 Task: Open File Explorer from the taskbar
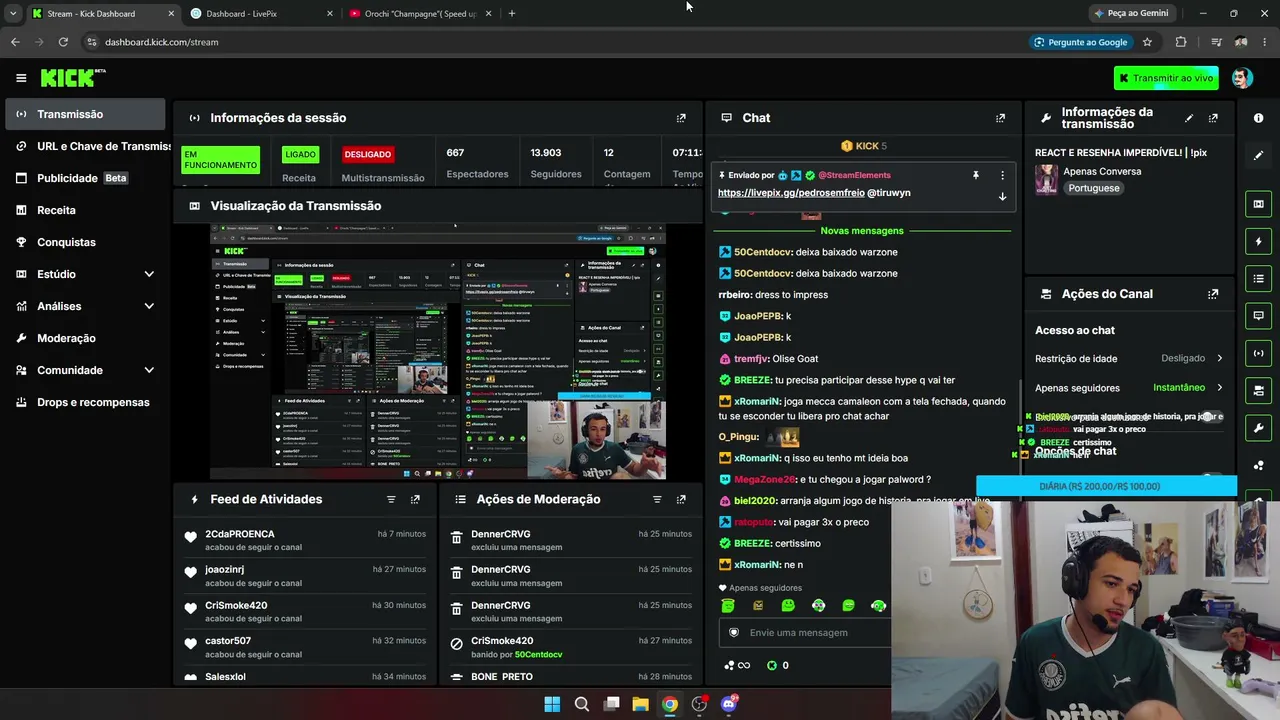coord(640,704)
